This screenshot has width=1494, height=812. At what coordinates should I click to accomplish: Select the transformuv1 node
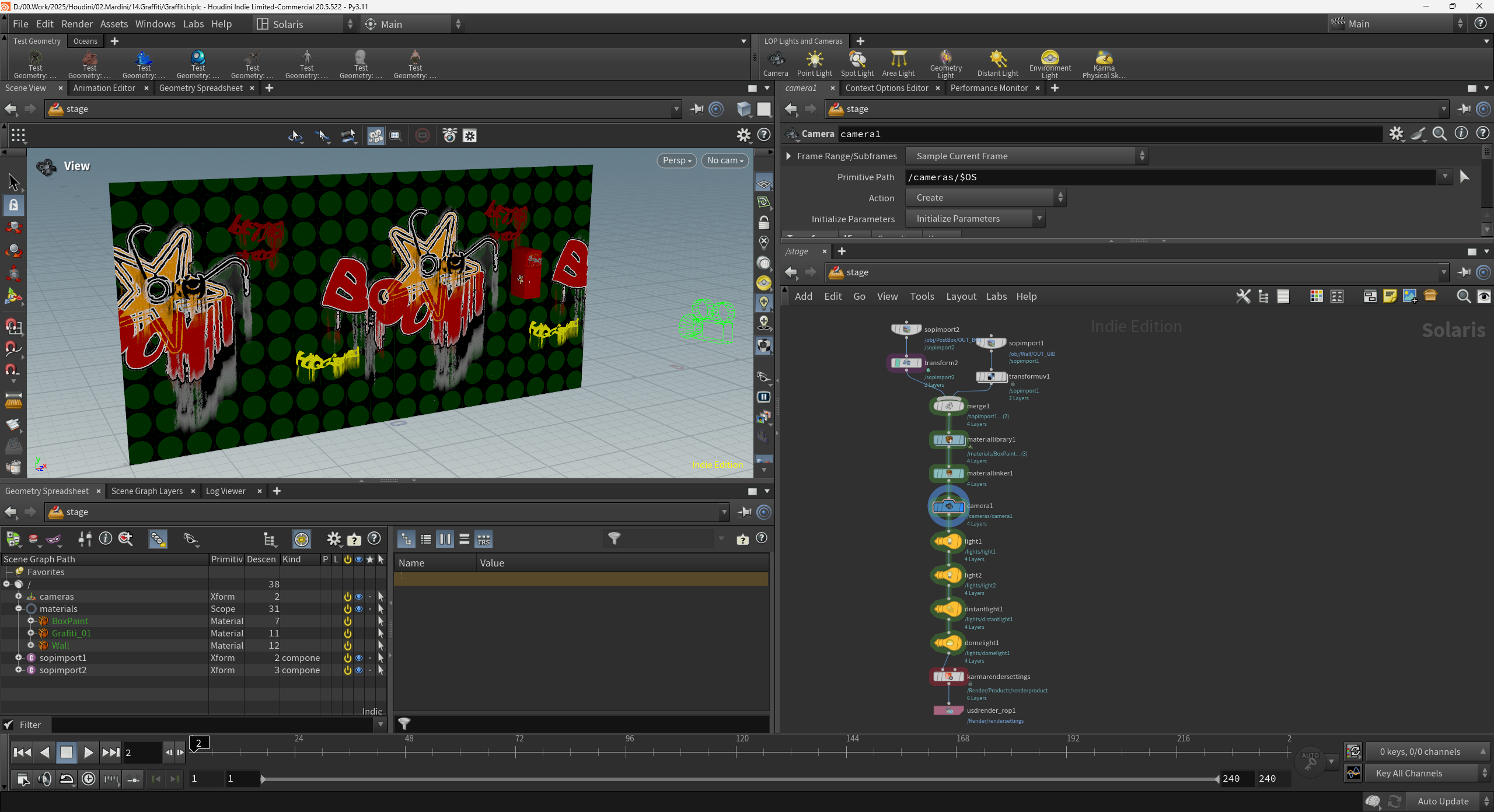click(x=992, y=377)
